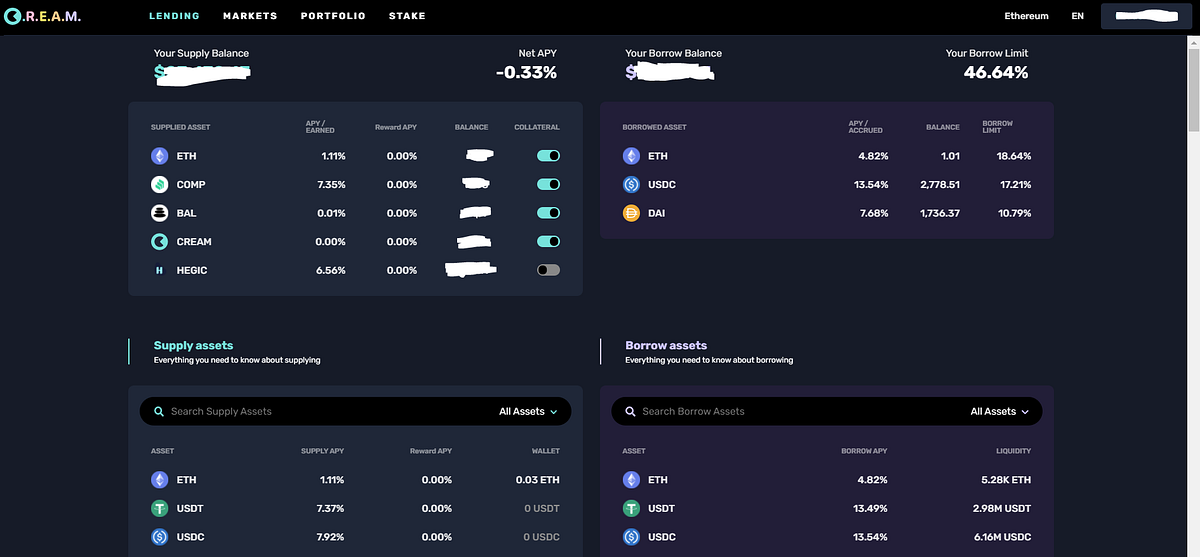The height and width of the screenshot is (557, 1200).
Task: Click the BORROW APY column header
Action: click(864, 451)
